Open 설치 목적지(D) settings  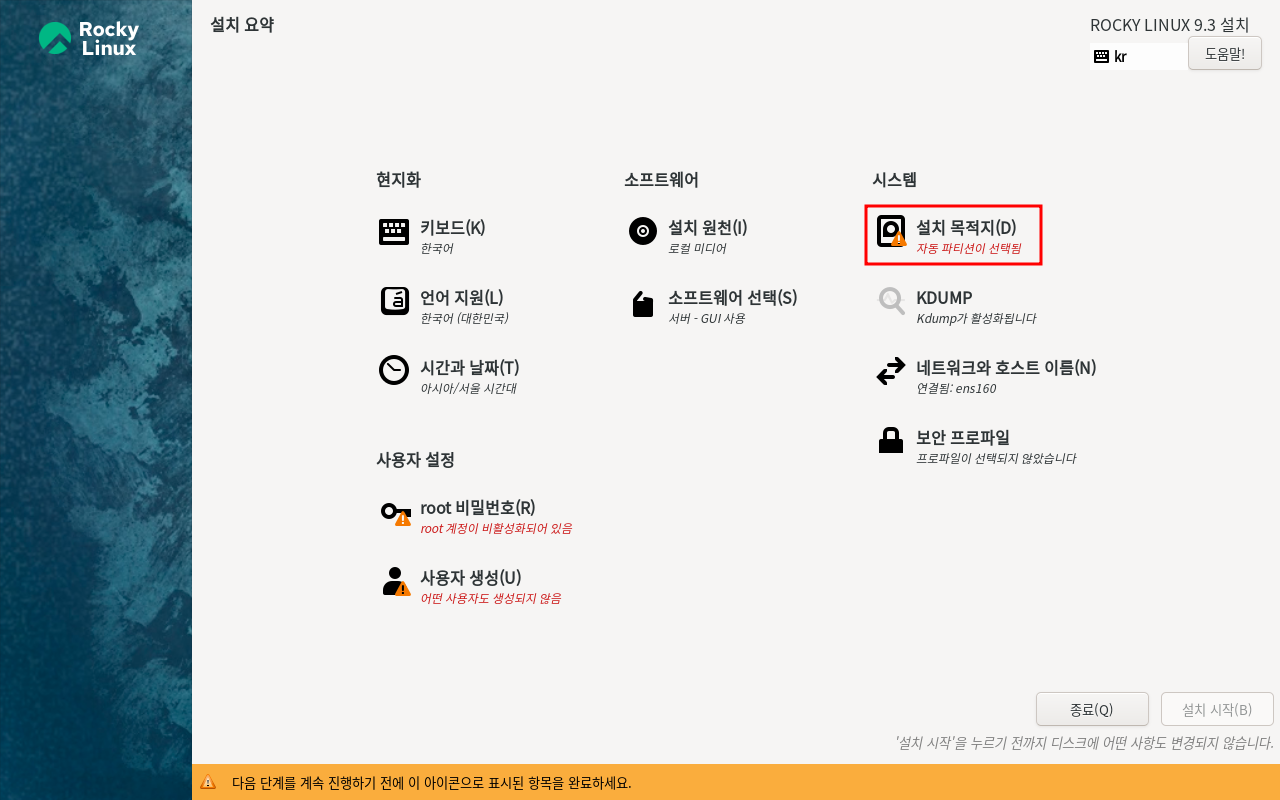click(966, 227)
